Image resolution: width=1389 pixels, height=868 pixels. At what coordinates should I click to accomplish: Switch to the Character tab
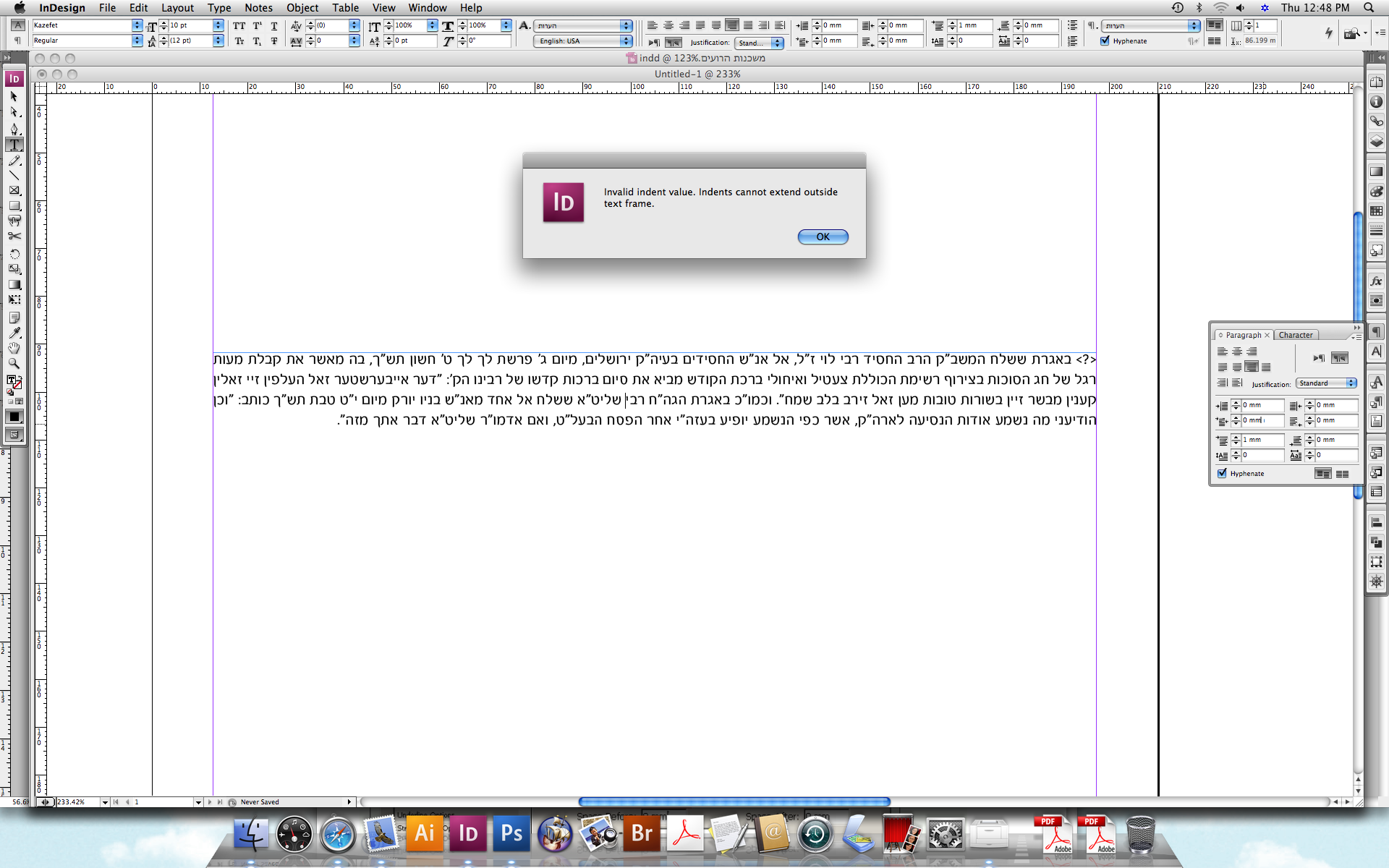pos(1295,335)
